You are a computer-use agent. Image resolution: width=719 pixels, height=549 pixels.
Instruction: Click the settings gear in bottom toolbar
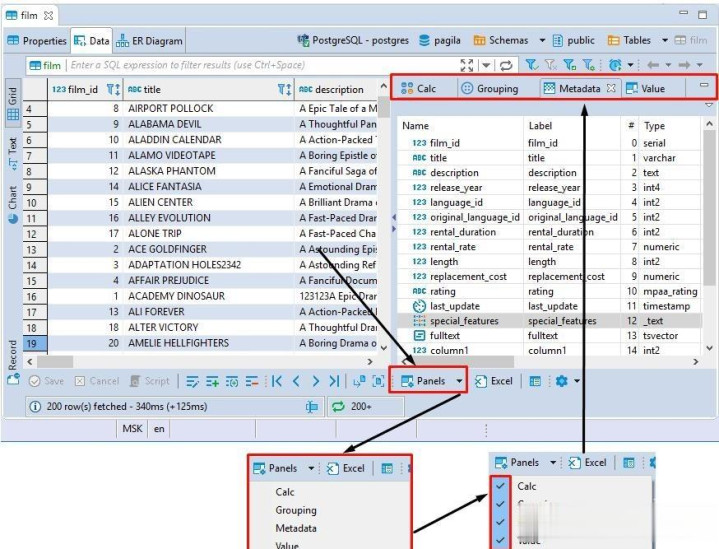click(x=561, y=381)
